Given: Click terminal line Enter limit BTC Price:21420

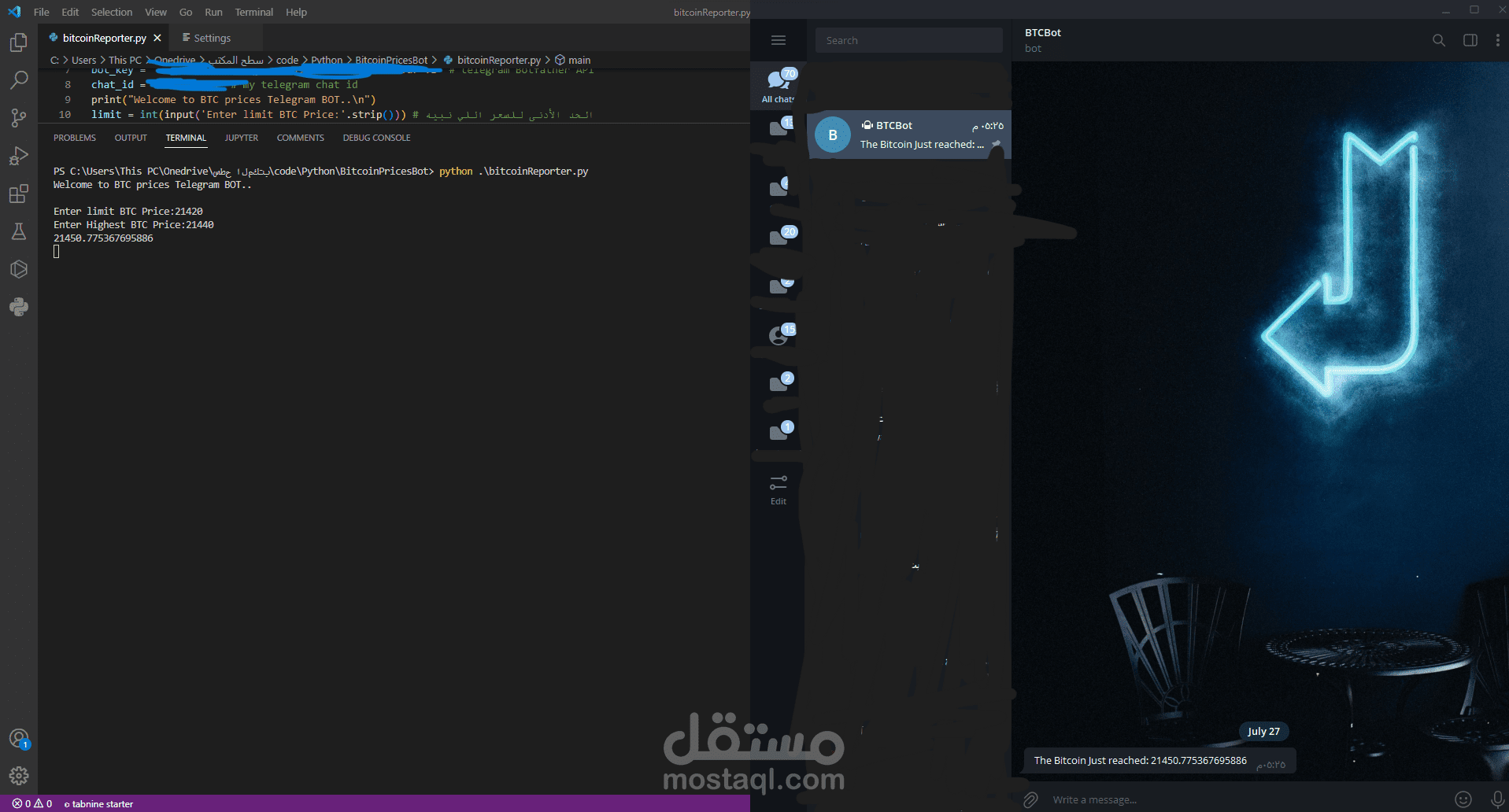Looking at the screenshot, I should [128, 212].
